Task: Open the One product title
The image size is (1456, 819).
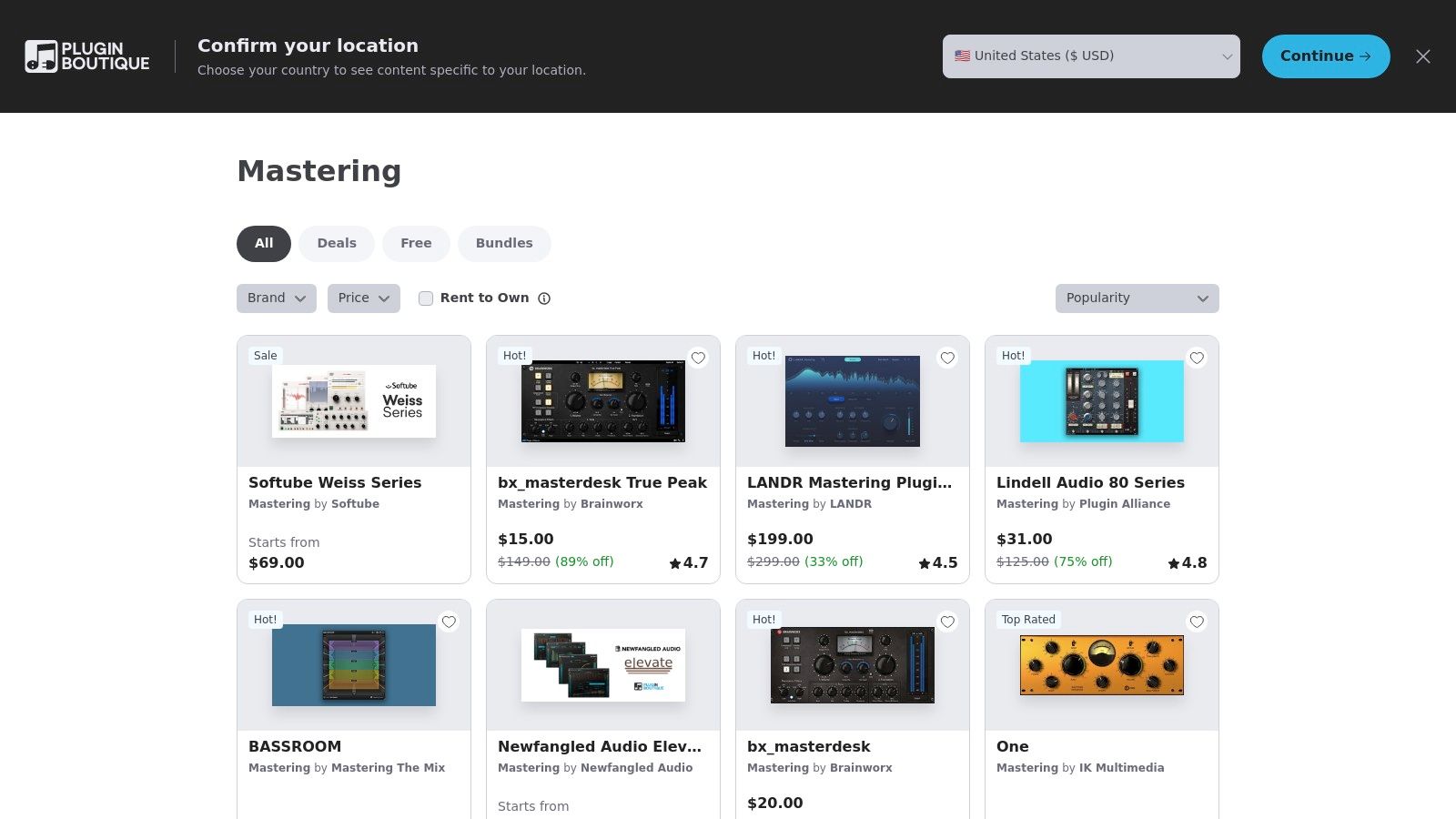Action: (x=1013, y=746)
